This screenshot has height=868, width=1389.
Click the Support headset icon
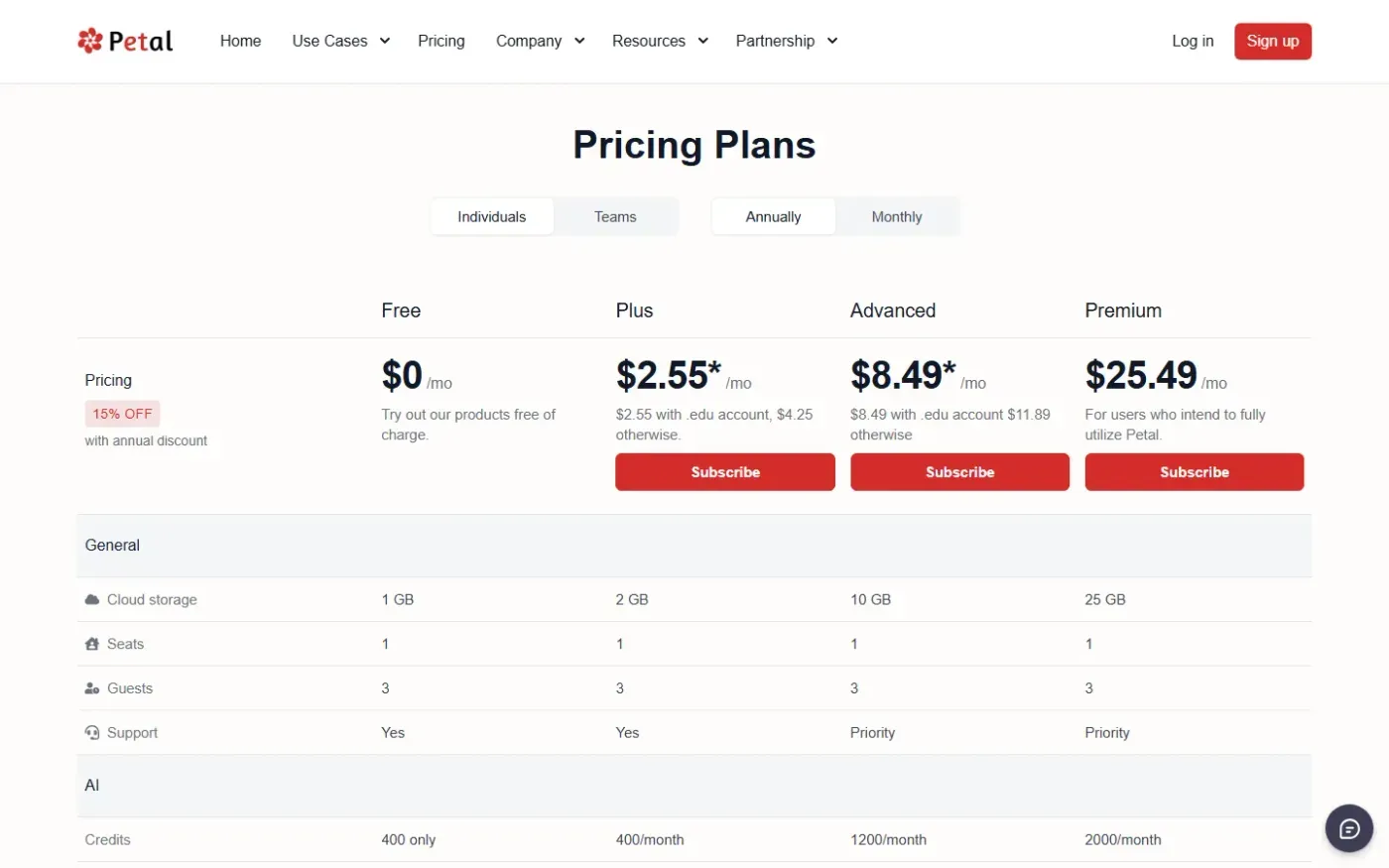click(x=92, y=733)
